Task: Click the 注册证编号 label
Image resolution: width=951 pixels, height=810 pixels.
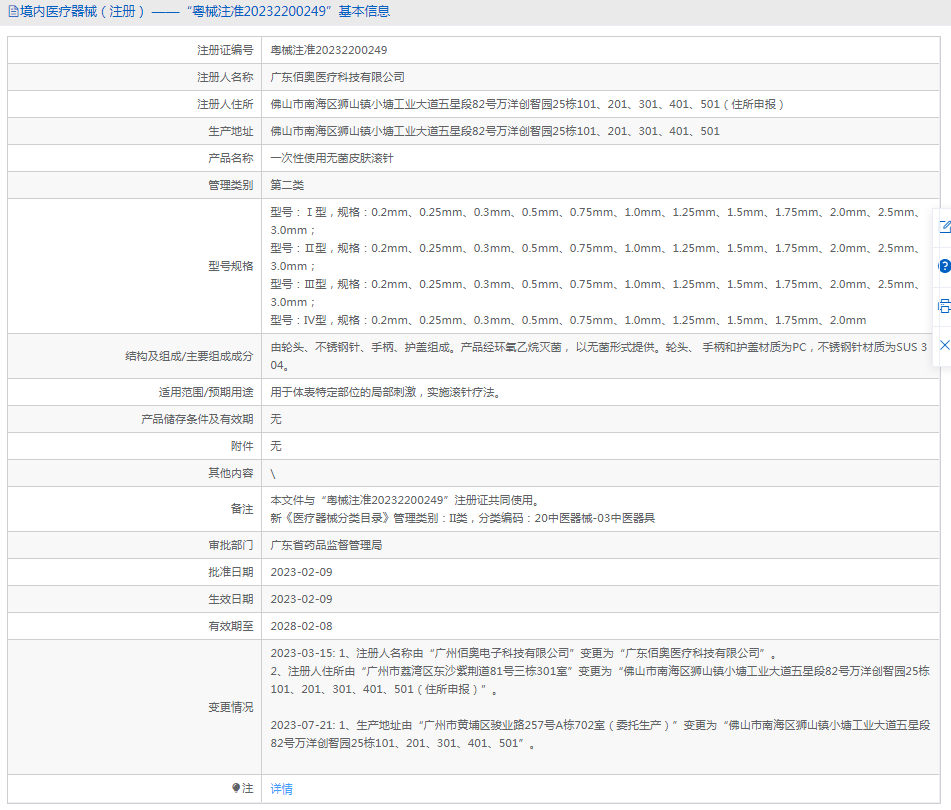Action: 225,50
